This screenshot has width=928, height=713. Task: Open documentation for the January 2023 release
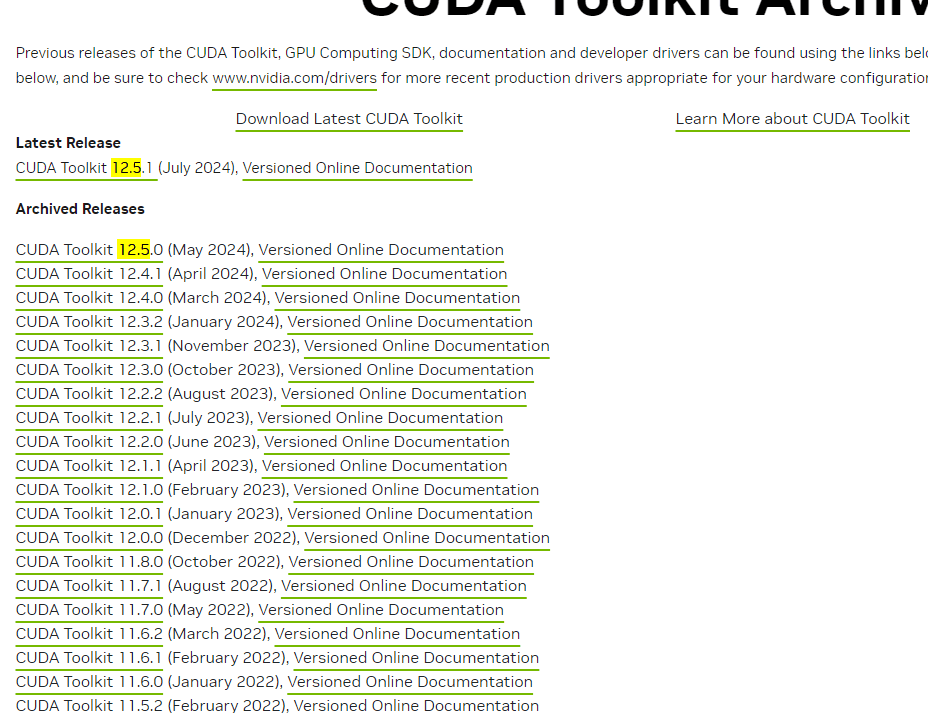pos(410,514)
